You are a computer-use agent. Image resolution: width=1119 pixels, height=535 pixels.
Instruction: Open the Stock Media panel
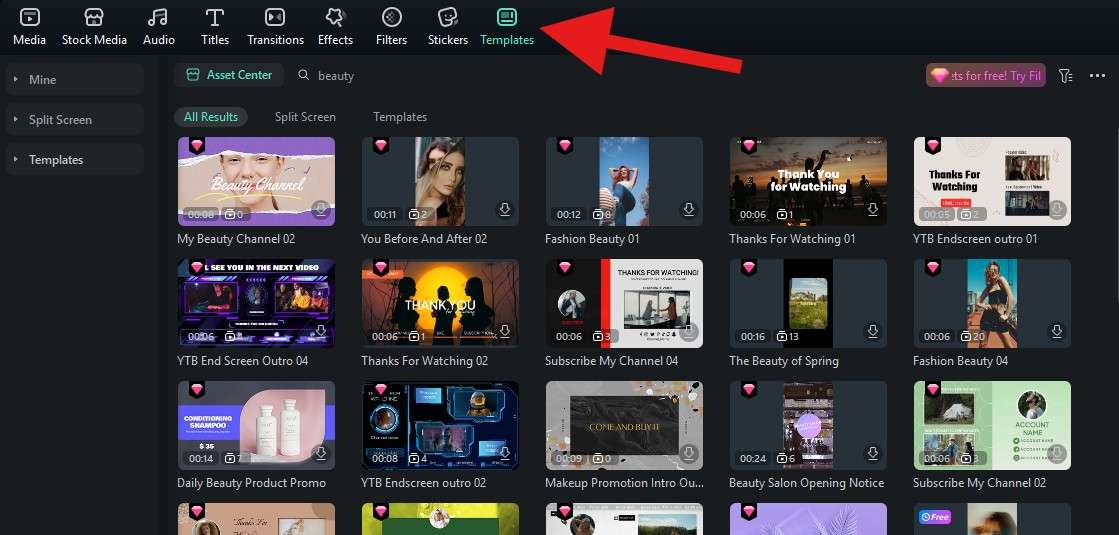point(94,26)
